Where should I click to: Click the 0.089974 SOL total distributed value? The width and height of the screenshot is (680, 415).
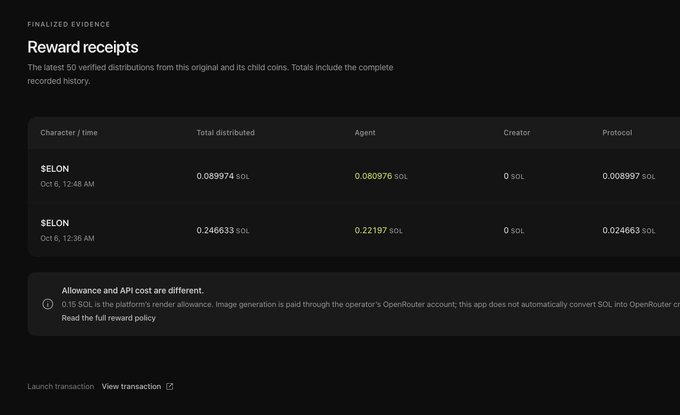tap(223, 176)
